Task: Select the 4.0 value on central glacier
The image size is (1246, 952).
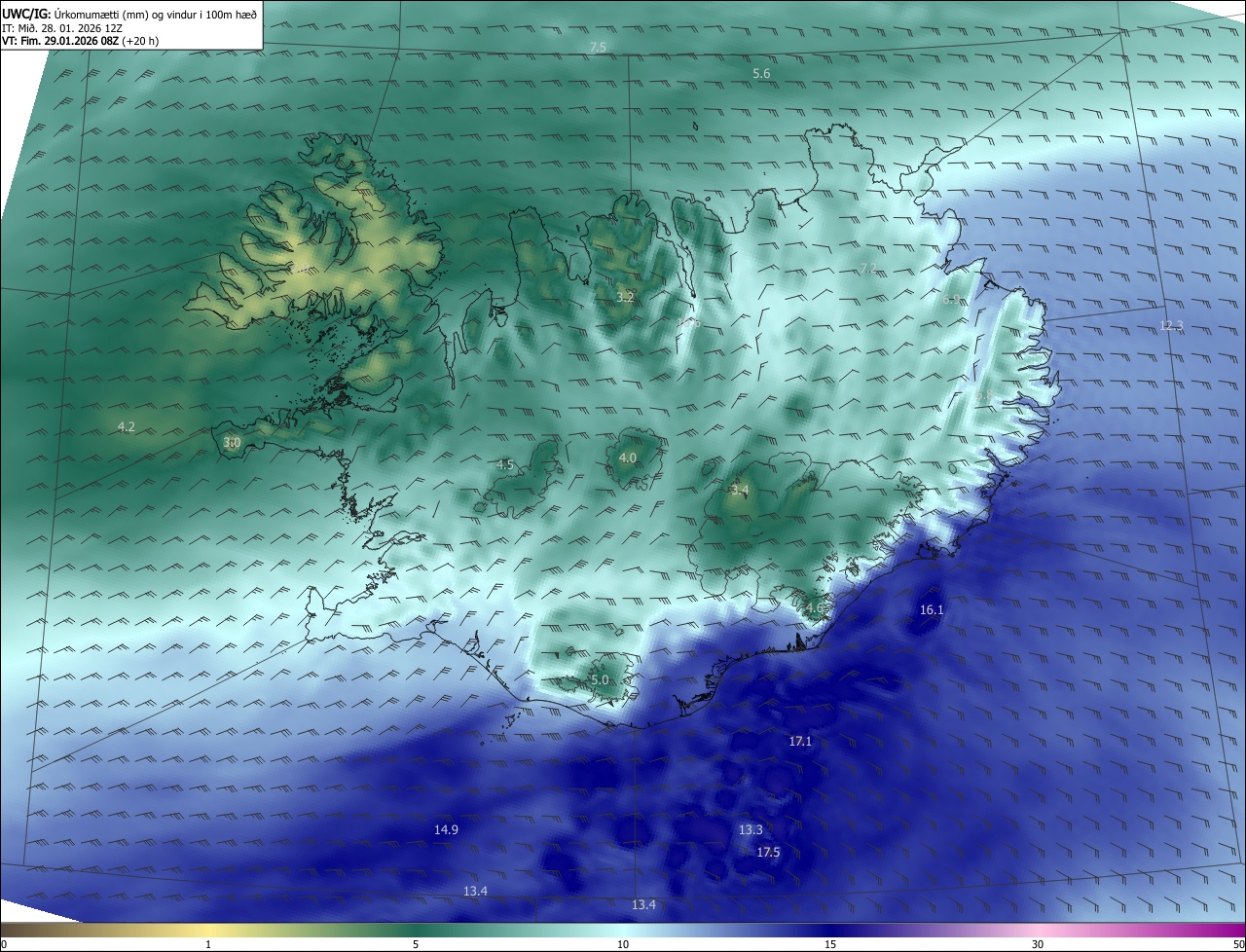Action: pos(628,458)
